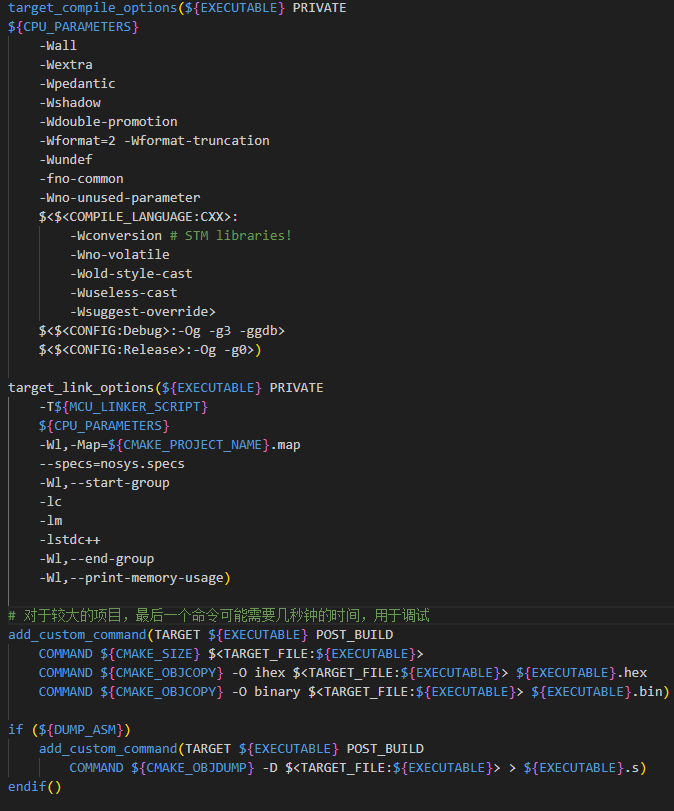The image size is (674, 811).
Task: Click the PRIVATE keyword after target_compile_options
Action: tap(319, 8)
